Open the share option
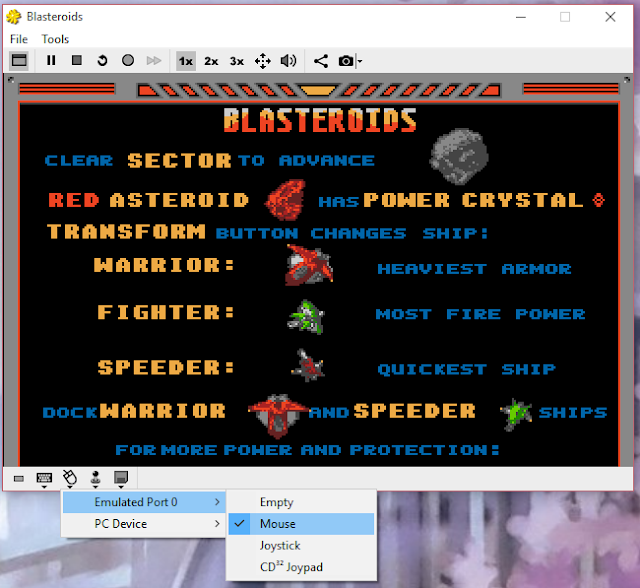The image size is (640, 588). [x=321, y=61]
